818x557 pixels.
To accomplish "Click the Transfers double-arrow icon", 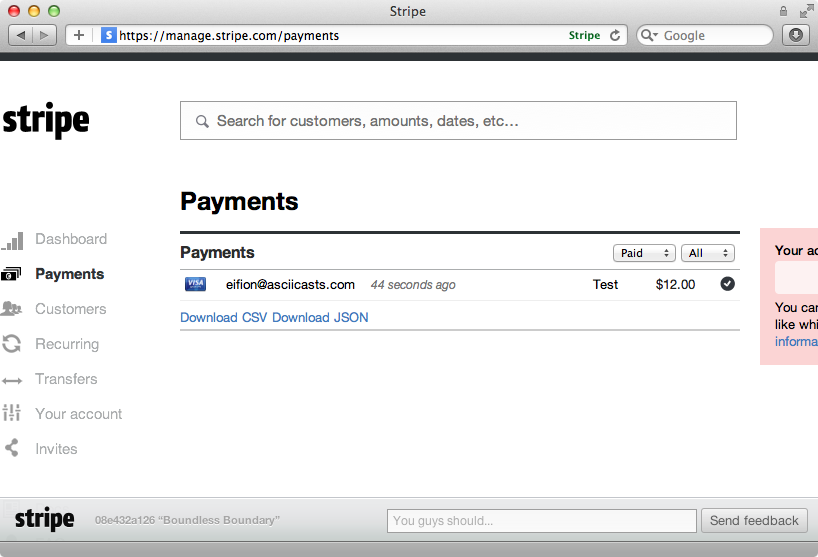I will 12,381.
